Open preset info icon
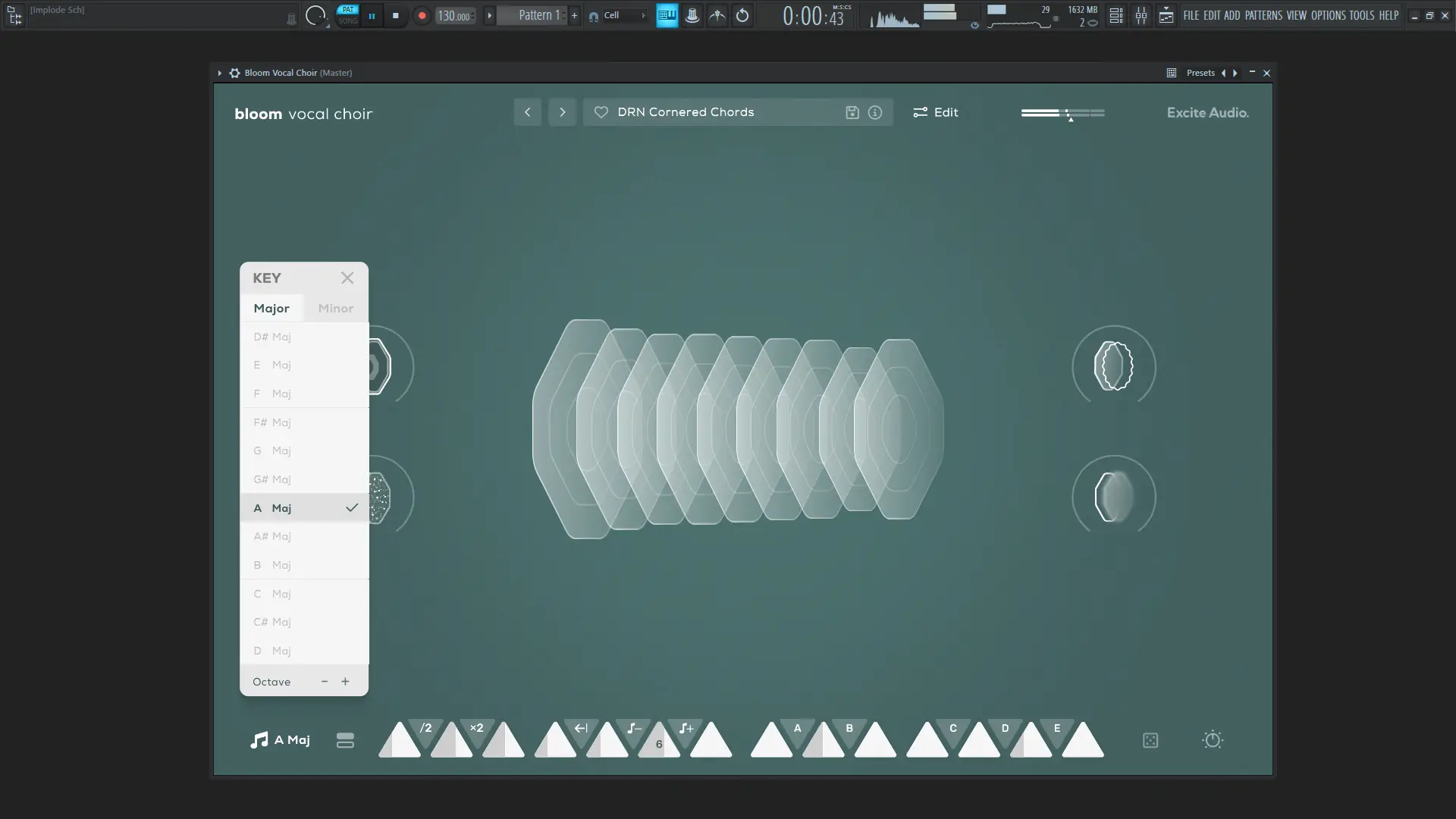1456x819 pixels. point(875,112)
